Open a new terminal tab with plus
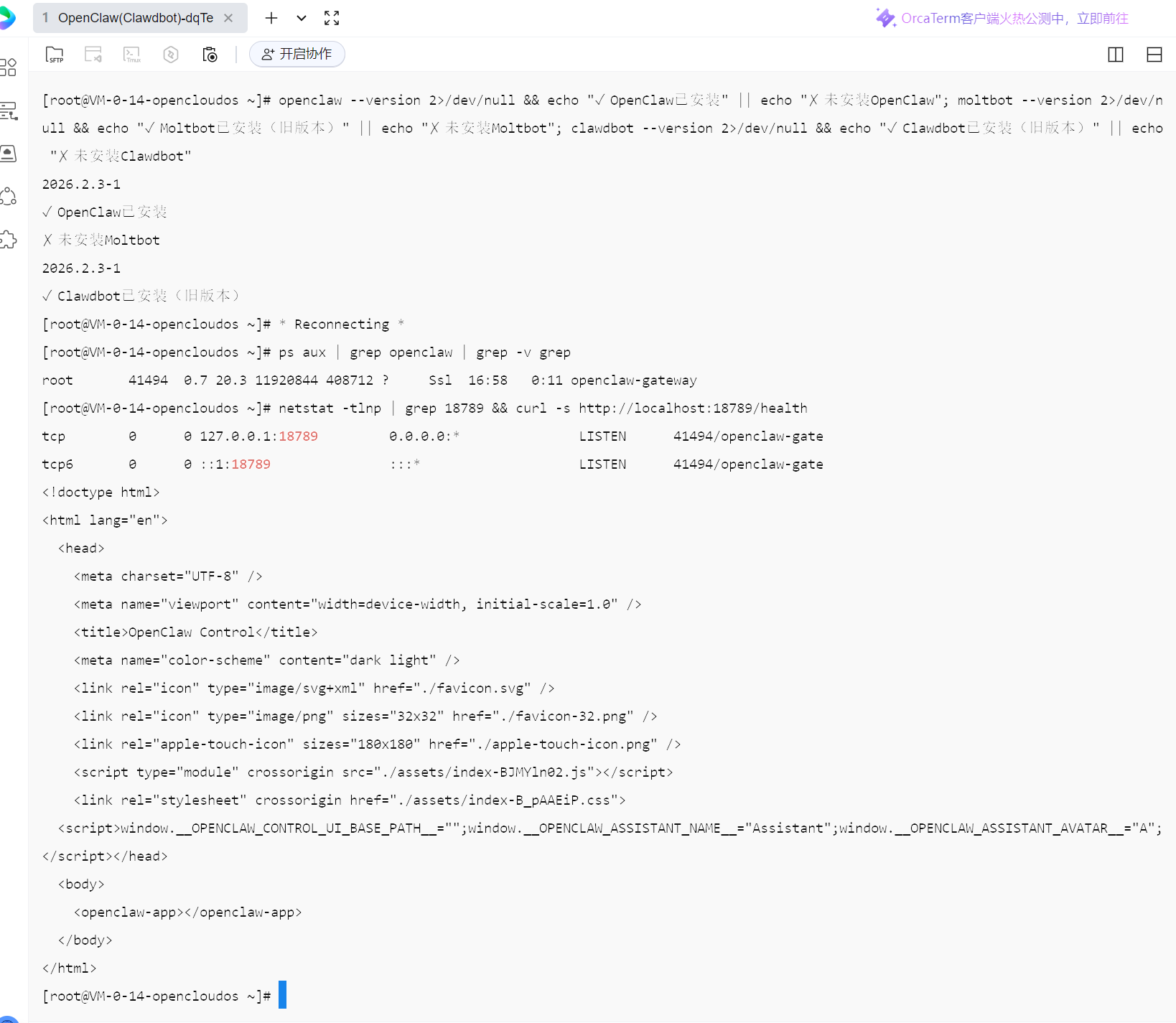 (271, 18)
